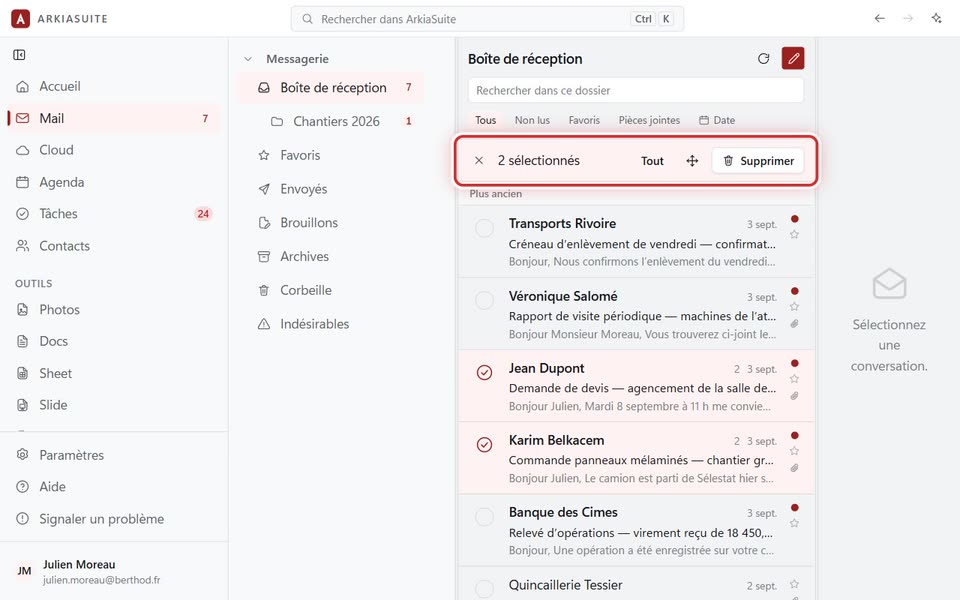The height and width of the screenshot is (600, 960).
Task: Switch to the Pièces jointes filter tab
Action: 649,120
